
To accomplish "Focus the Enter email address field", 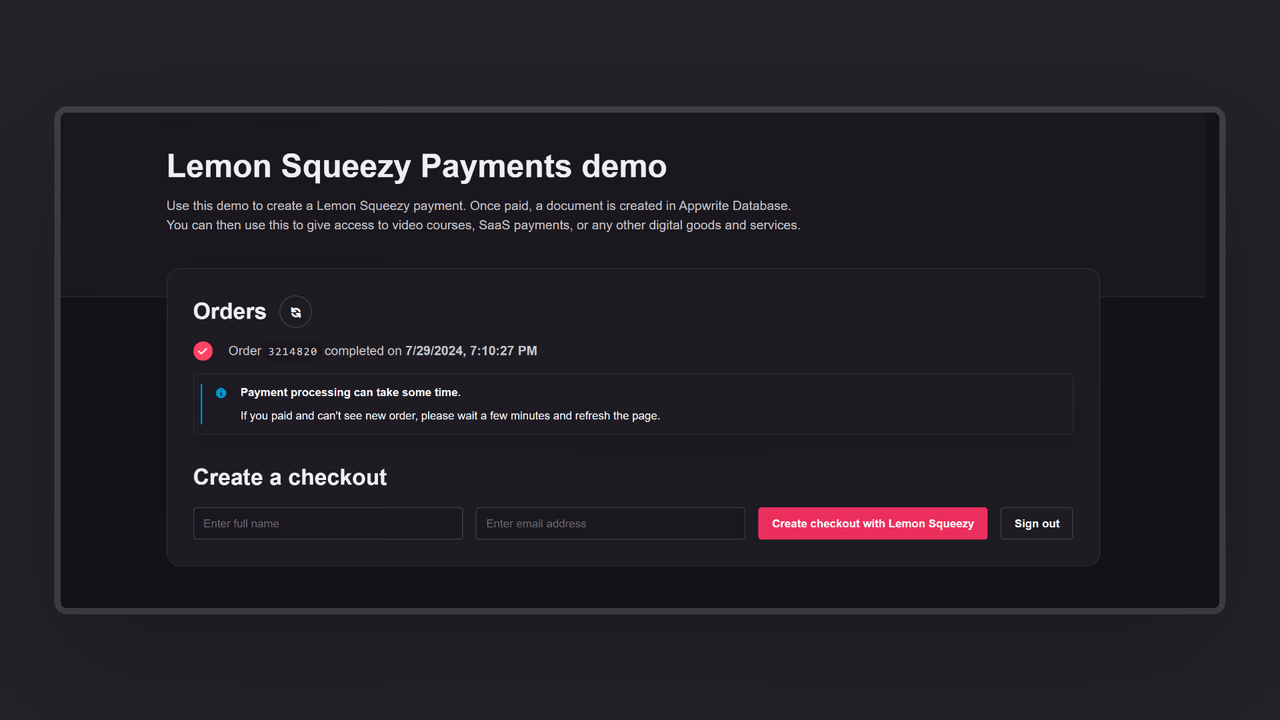I will tap(610, 523).
